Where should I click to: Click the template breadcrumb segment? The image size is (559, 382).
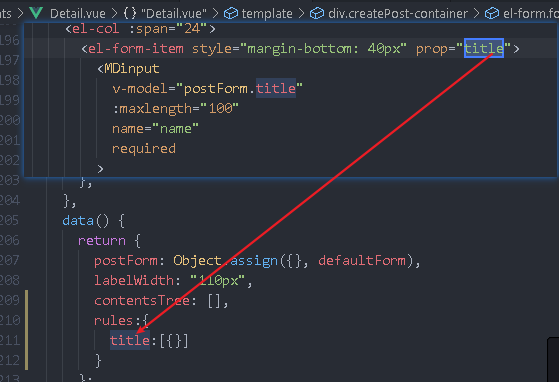click(x=267, y=14)
